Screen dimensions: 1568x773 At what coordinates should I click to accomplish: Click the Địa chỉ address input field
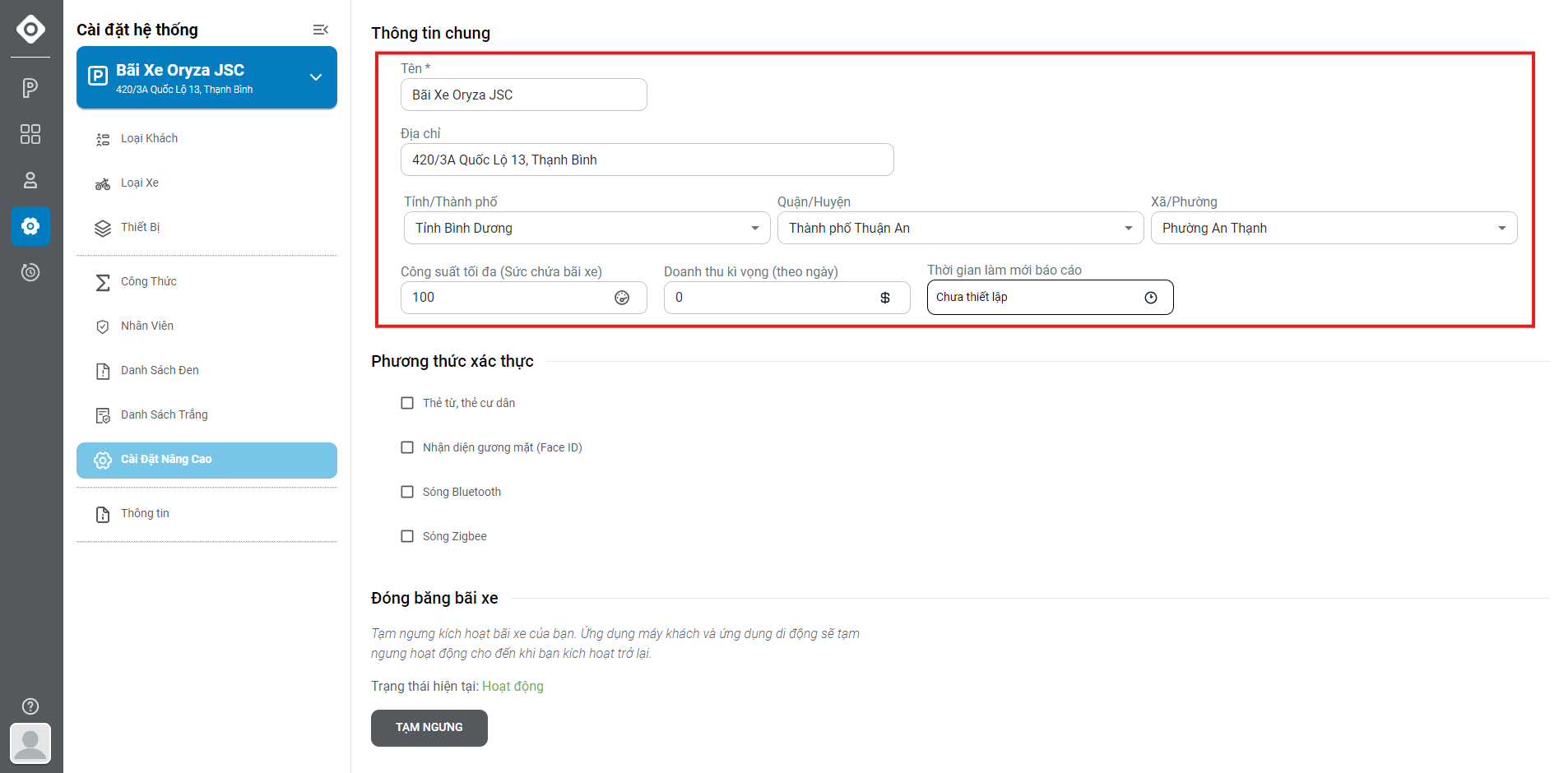[647, 160]
